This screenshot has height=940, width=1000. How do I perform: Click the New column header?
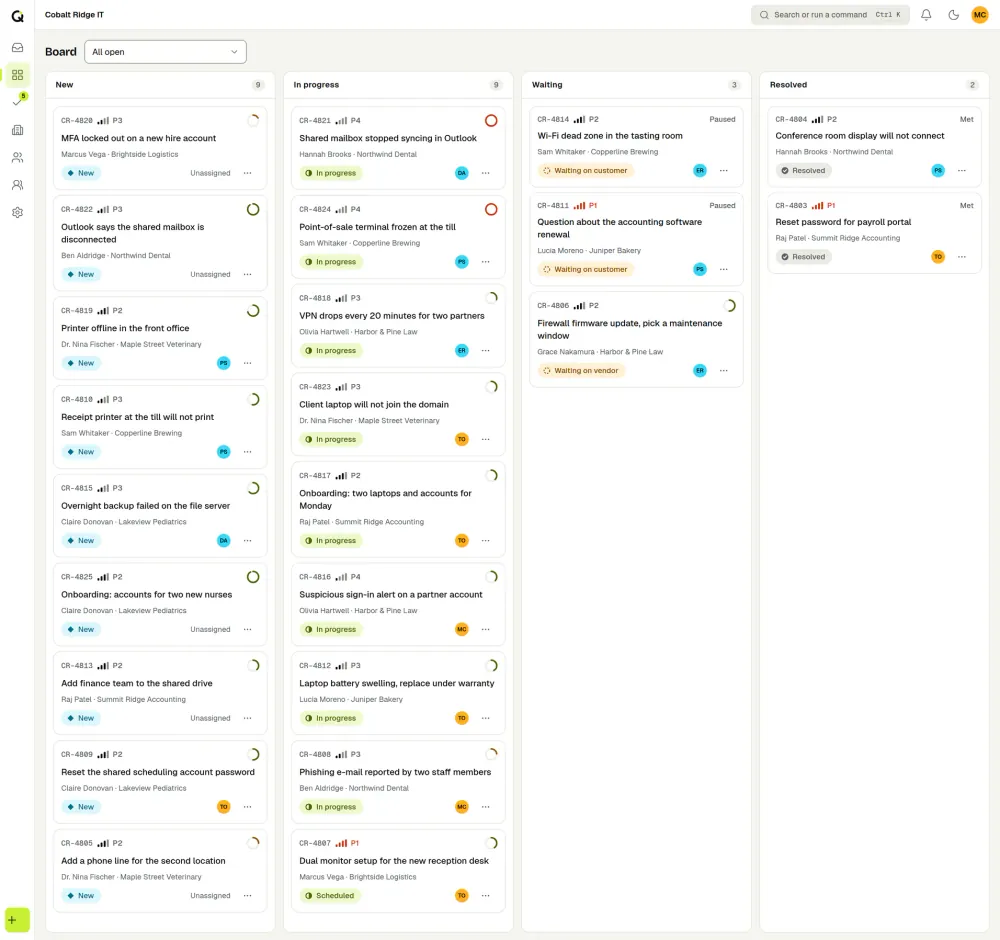pyautogui.click(x=64, y=85)
